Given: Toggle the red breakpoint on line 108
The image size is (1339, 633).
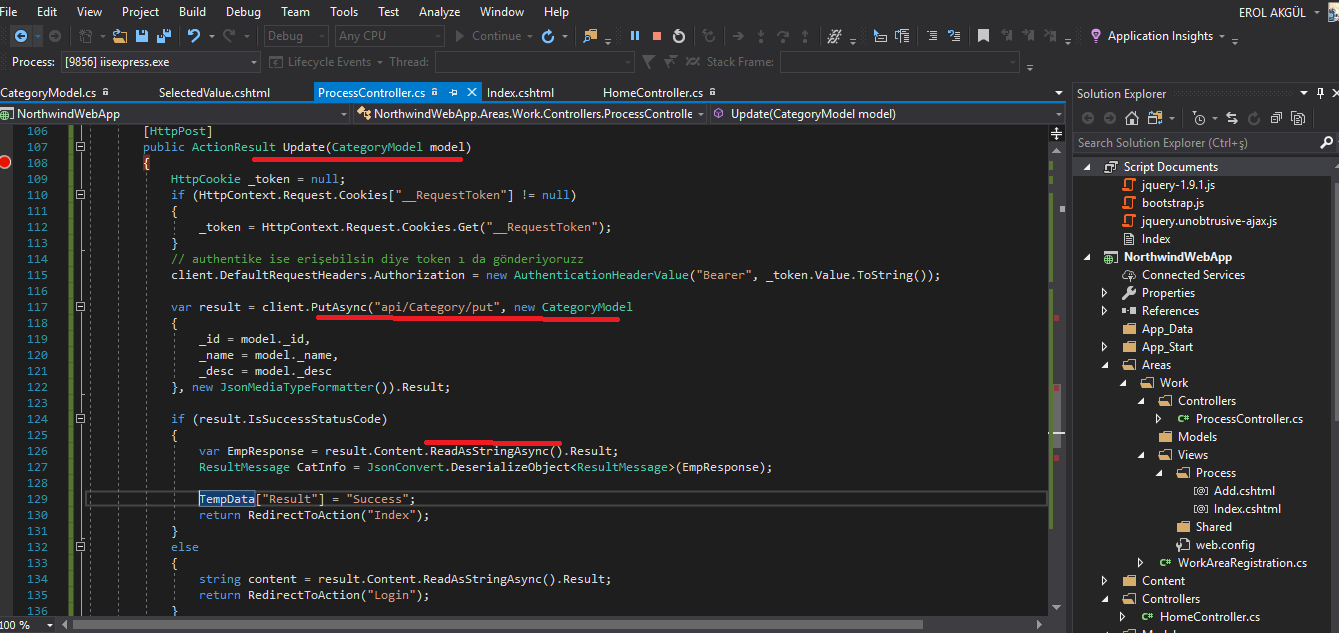Looking at the screenshot, I should click(x=6, y=163).
